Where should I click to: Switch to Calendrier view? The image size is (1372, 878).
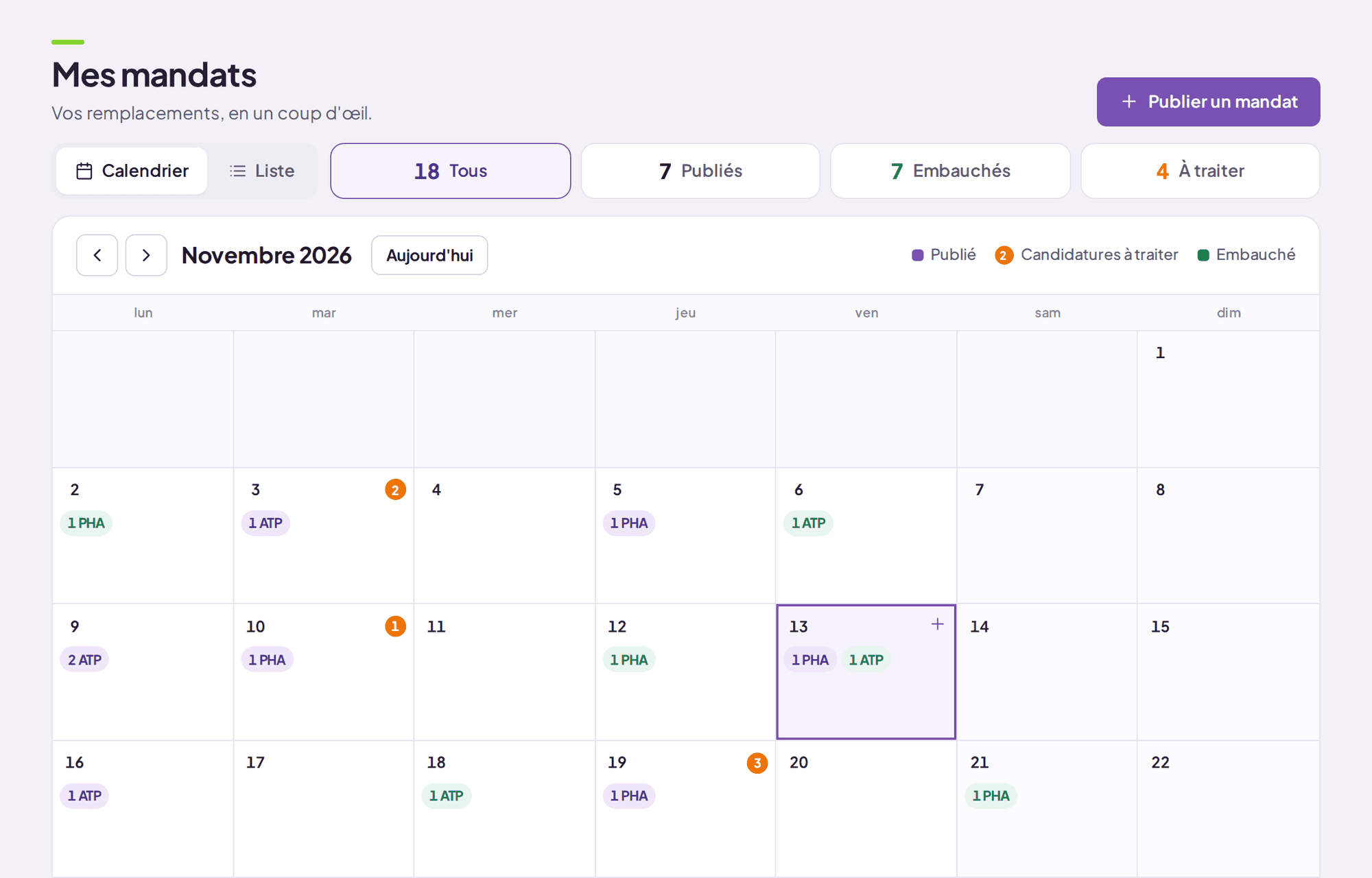(132, 171)
